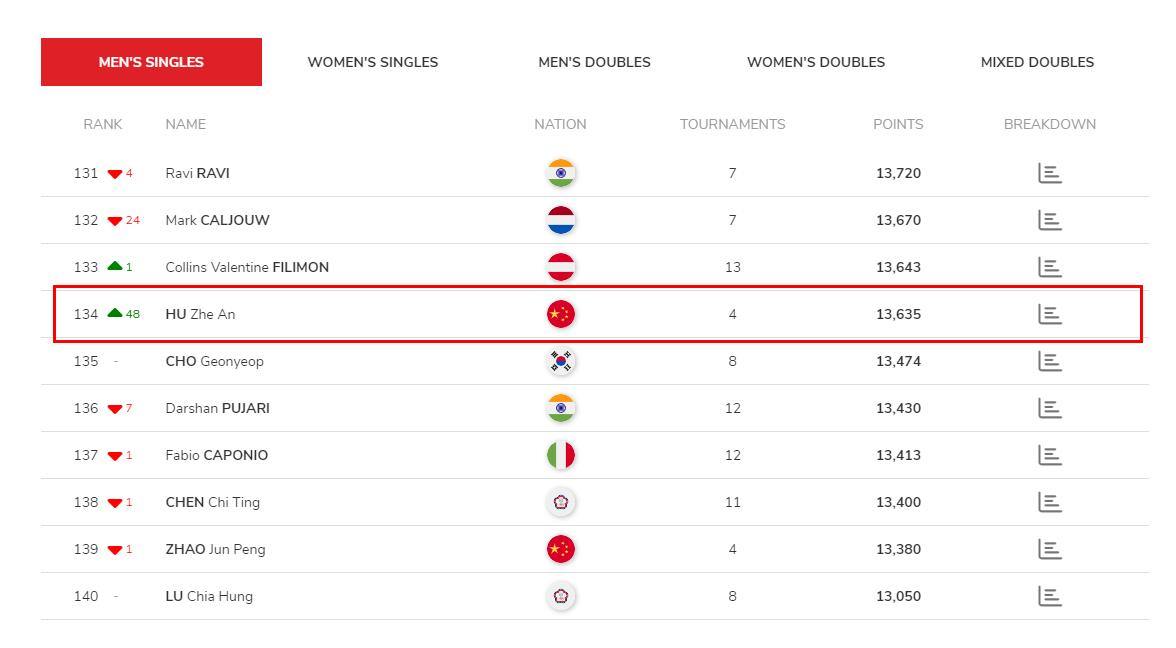Click the POINTS column header
The width and height of the screenshot is (1176, 648).
pos(898,124)
